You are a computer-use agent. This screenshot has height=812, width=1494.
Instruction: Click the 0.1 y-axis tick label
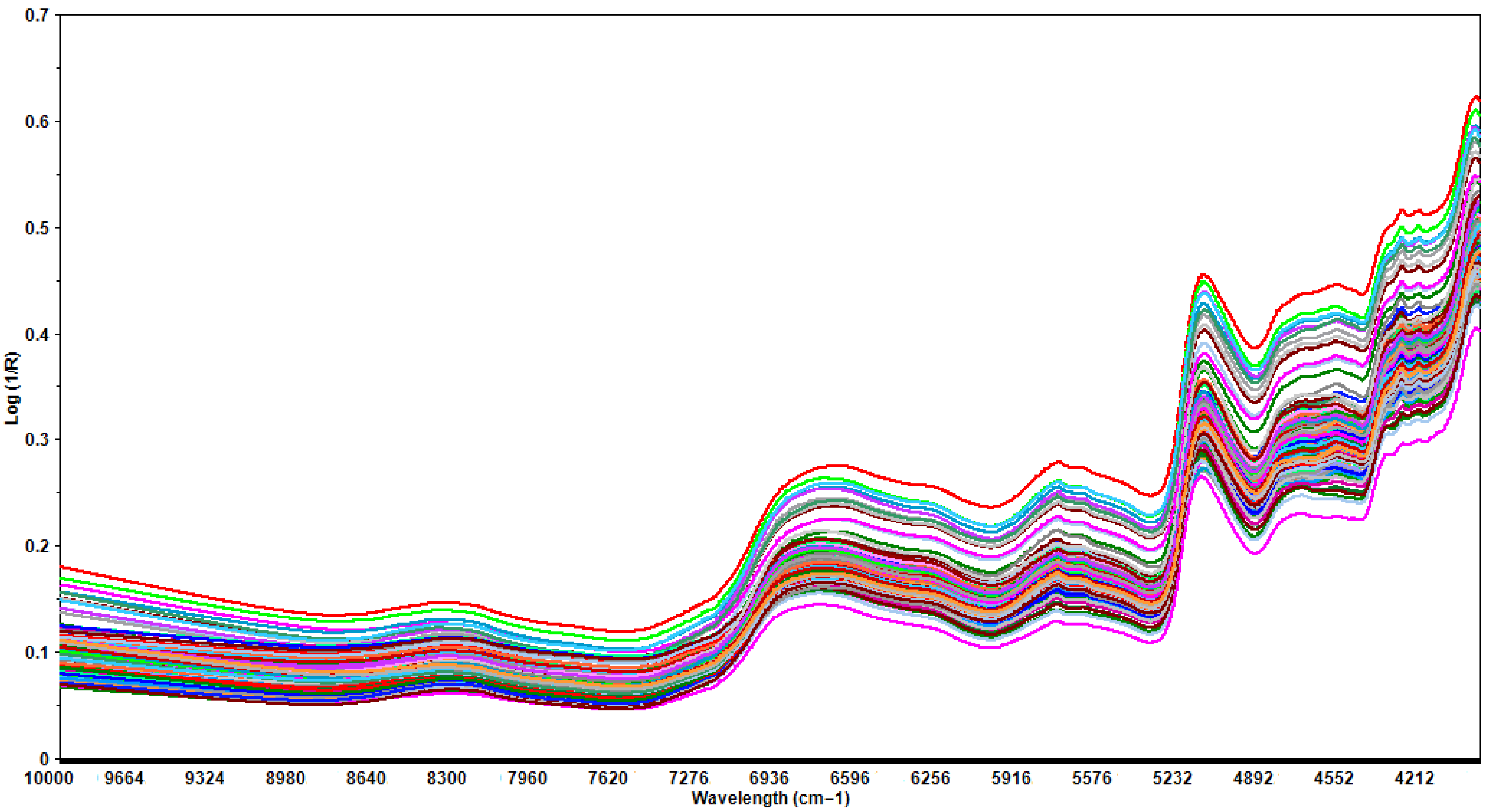click(x=36, y=652)
